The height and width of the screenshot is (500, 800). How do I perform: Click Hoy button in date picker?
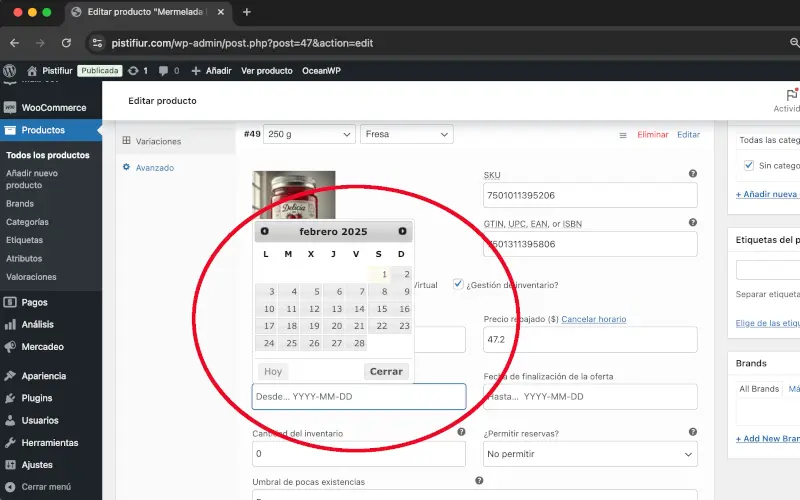coord(273,371)
